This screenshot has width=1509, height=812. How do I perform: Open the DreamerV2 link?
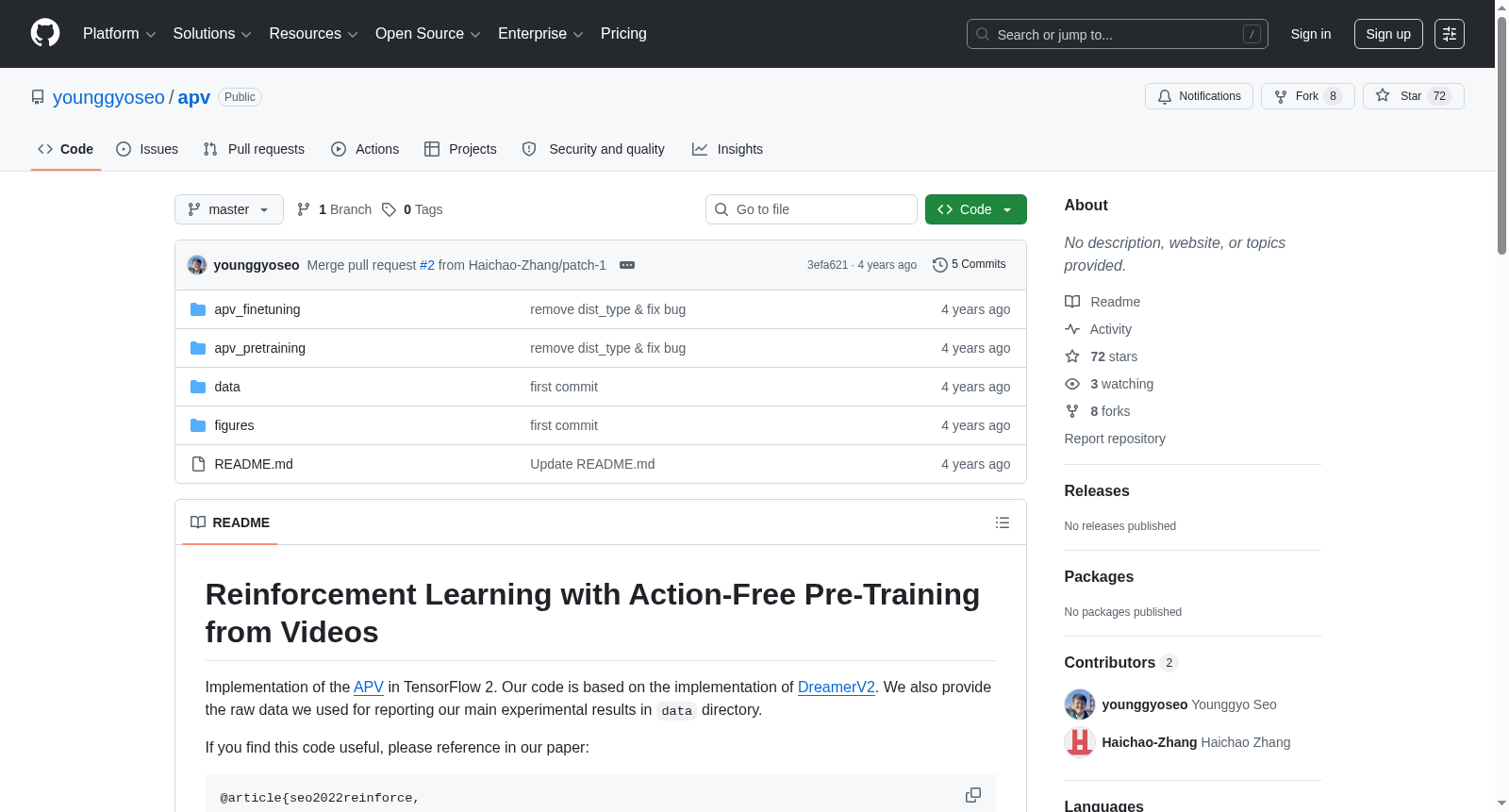click(837, 688)
